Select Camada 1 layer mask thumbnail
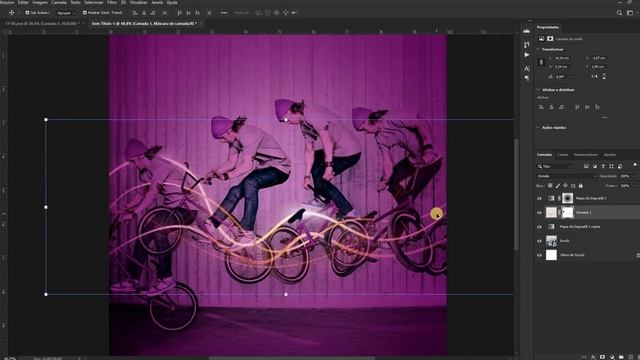Screen dimensions: 640x360 (x=568, y=212)
